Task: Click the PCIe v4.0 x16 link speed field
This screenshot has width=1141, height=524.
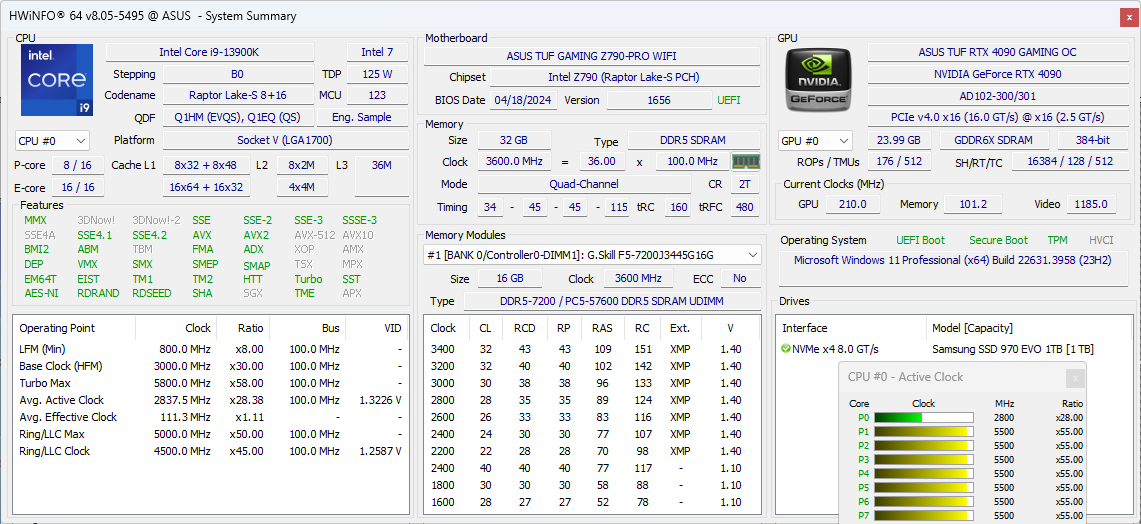Action: [997, 117]
